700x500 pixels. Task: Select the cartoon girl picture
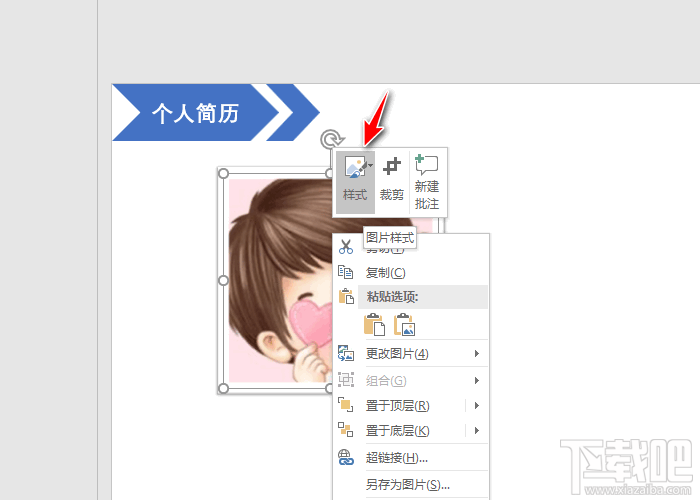click(x=279, y=280)
